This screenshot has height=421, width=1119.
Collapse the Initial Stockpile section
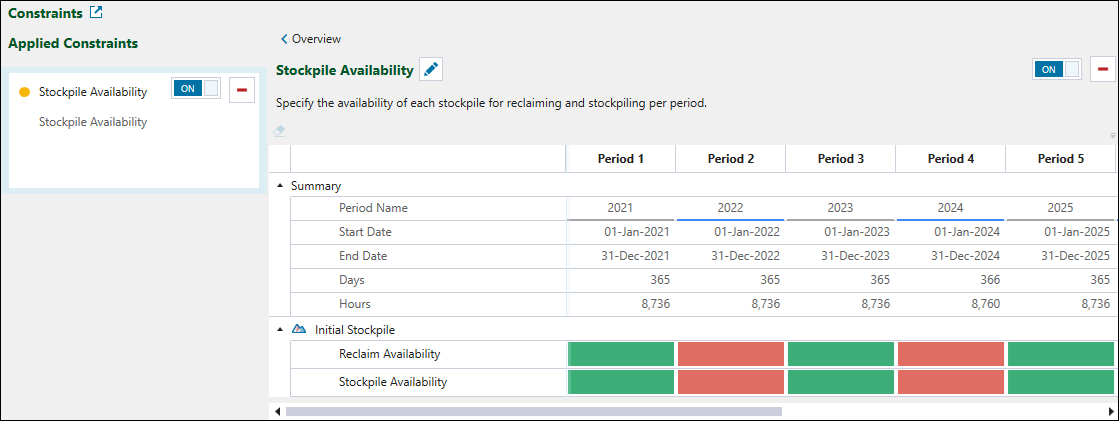(x=280, y=329)
